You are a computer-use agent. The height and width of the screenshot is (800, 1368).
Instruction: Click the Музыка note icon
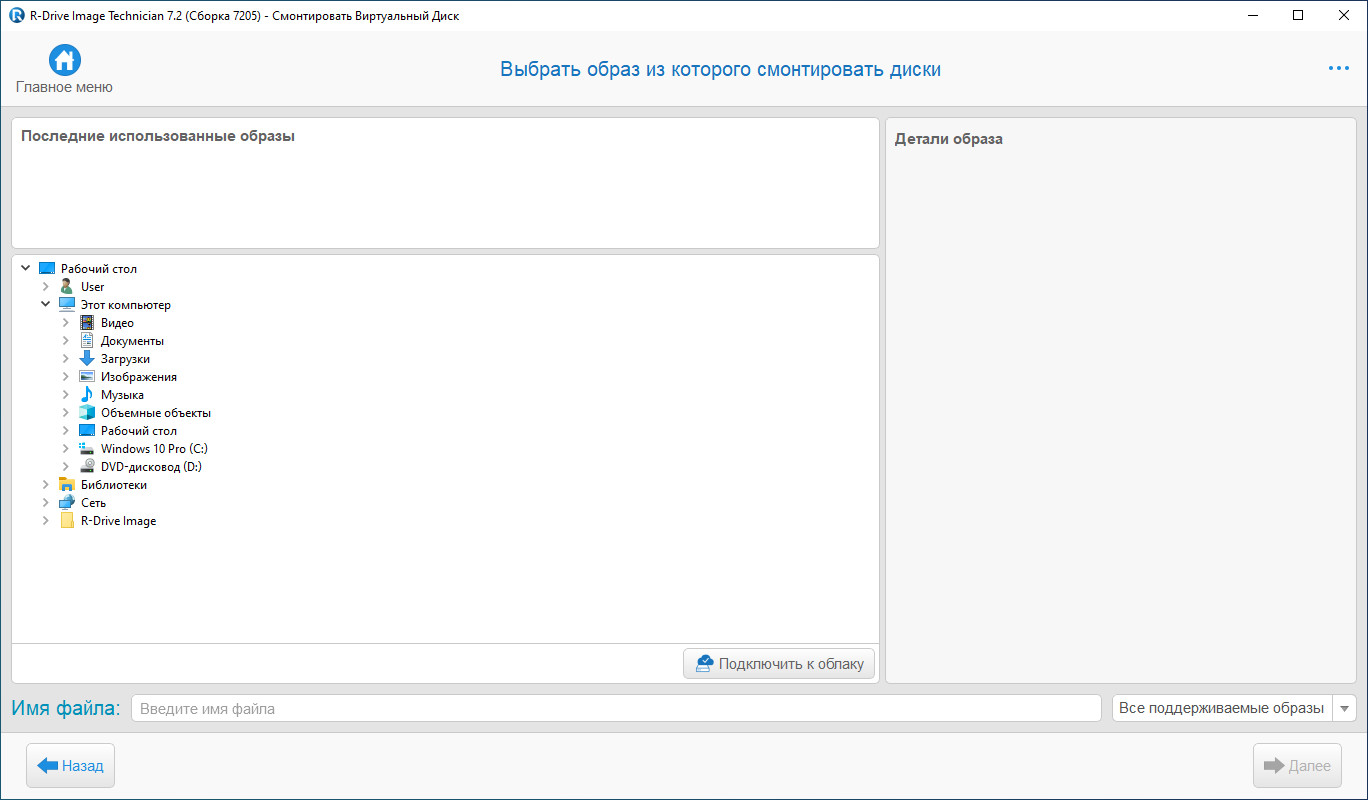(x=87, y=395)
